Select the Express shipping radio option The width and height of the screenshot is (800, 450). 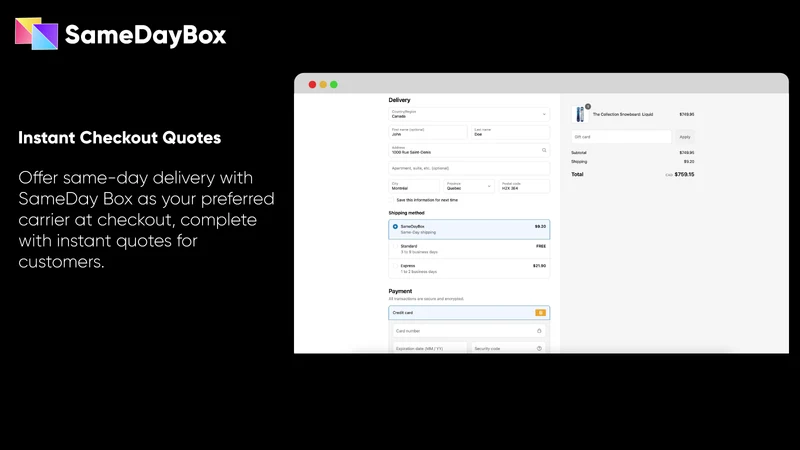tap(395, 266)
